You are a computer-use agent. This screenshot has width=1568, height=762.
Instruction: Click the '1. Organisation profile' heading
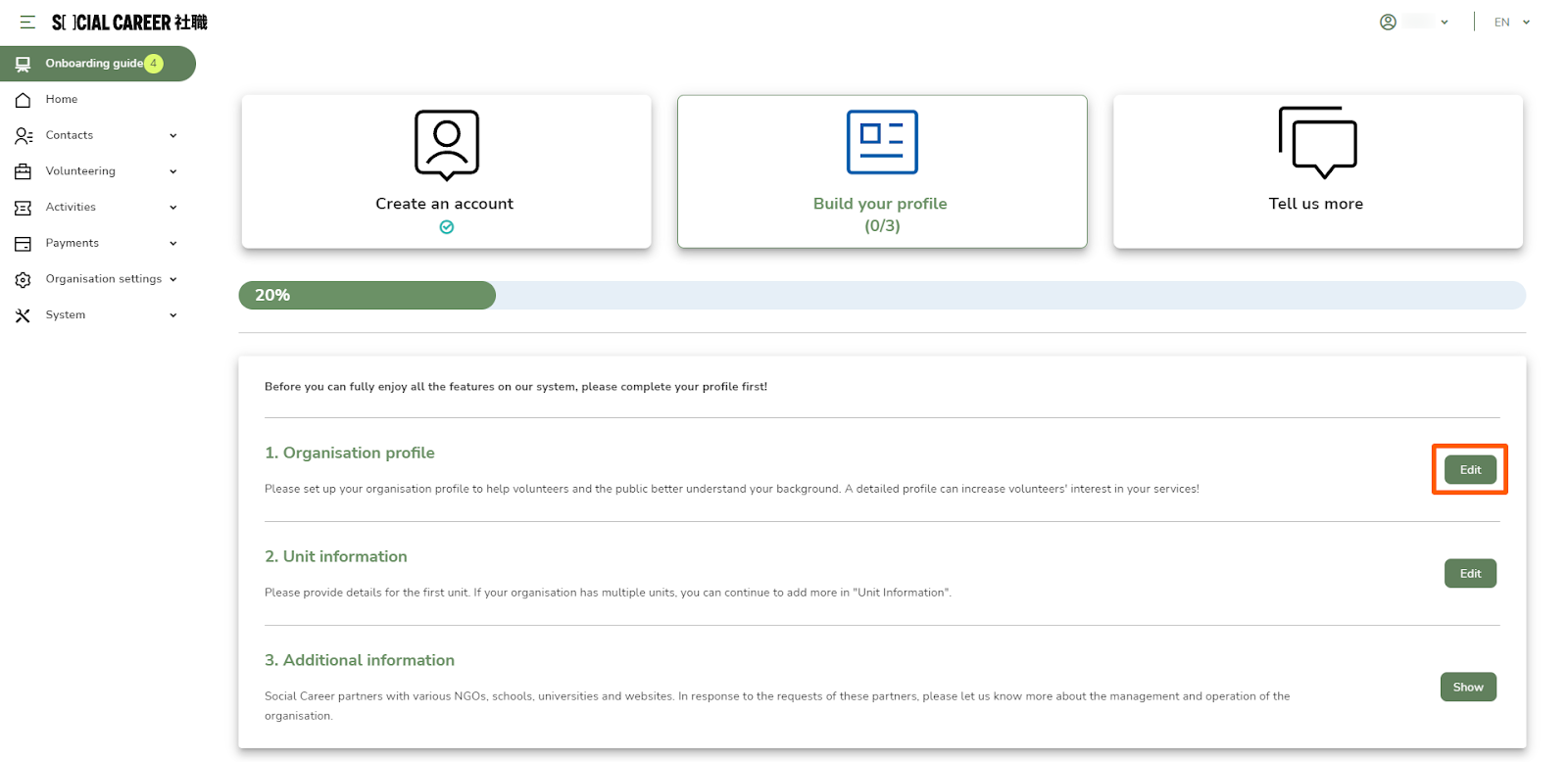tap(350, 453)
